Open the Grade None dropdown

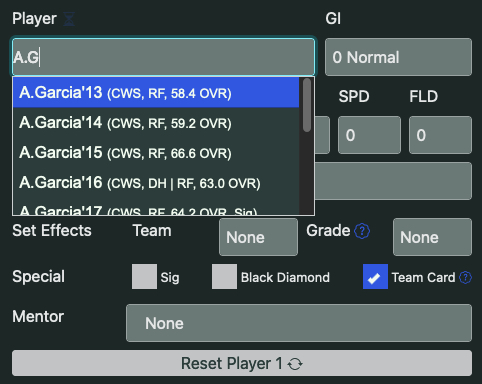432,237
